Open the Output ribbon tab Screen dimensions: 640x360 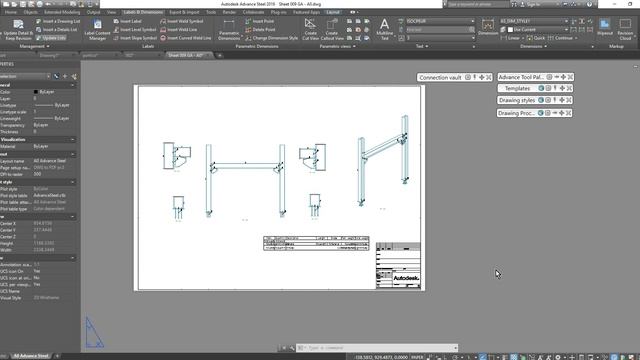coord(93,12)
